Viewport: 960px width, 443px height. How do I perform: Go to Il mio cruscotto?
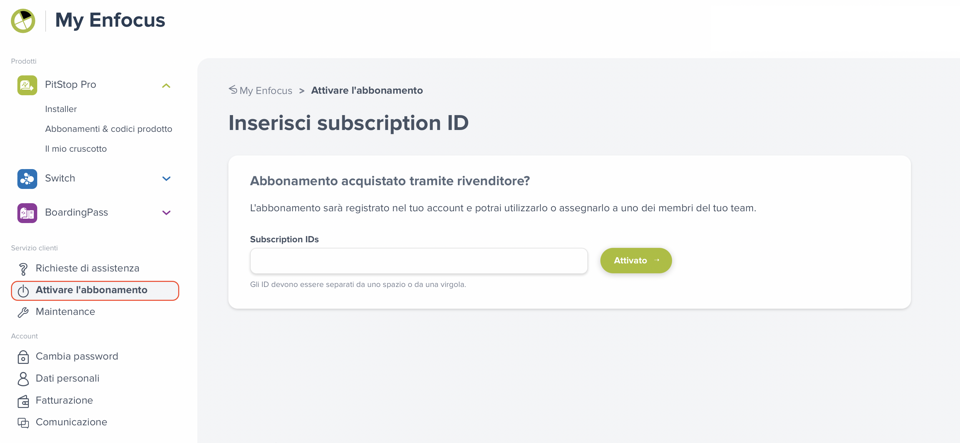(x=76, y=149)
